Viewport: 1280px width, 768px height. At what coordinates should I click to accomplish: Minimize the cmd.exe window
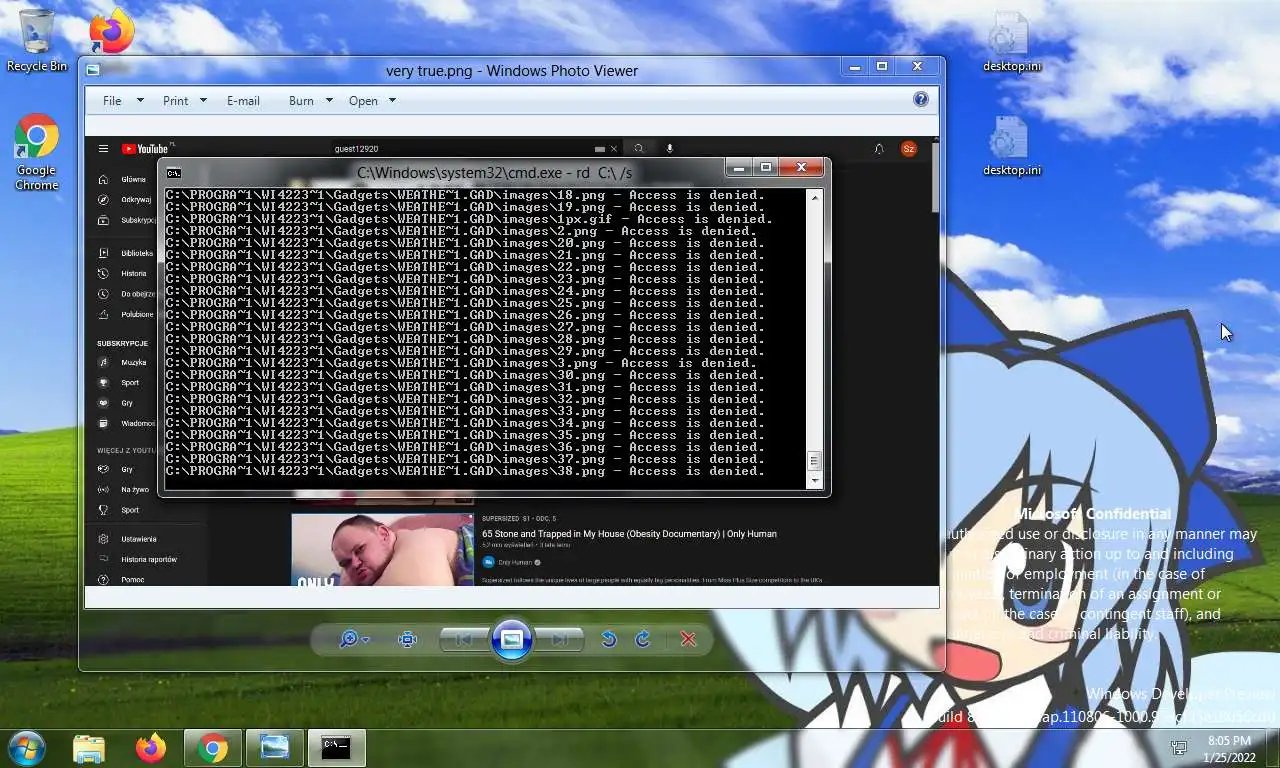739,168
